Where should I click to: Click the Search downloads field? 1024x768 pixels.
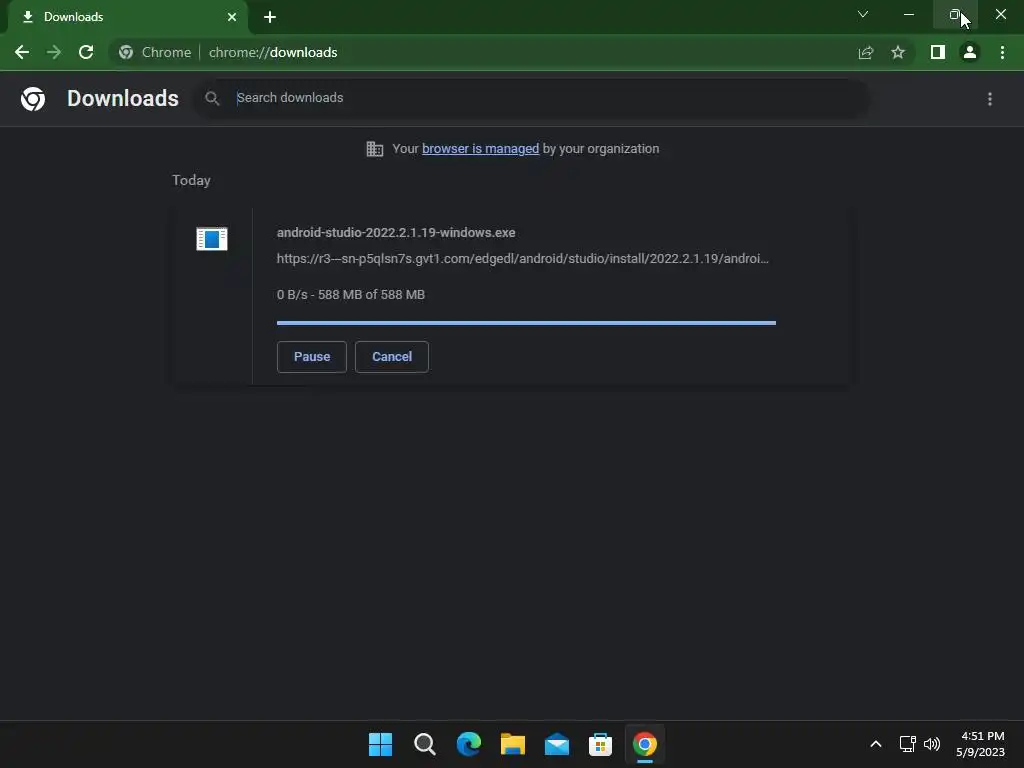click(532, 98)
